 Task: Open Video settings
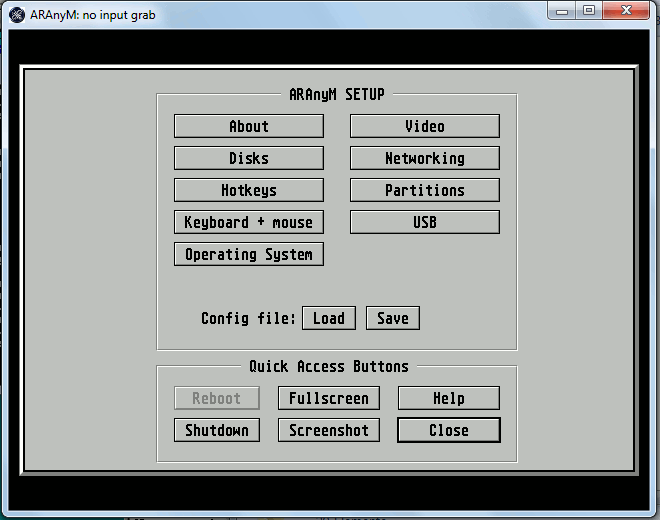pyautogui.click(x=425, y=126)
